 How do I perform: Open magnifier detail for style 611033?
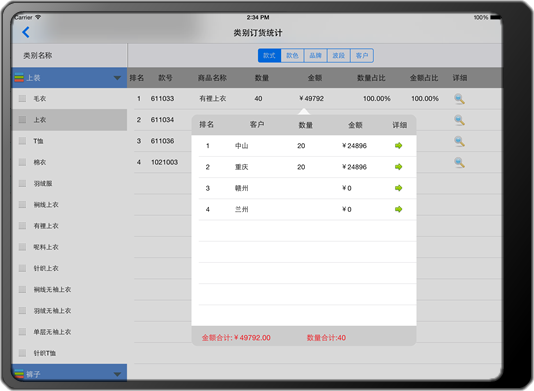(x=459, y=99)
